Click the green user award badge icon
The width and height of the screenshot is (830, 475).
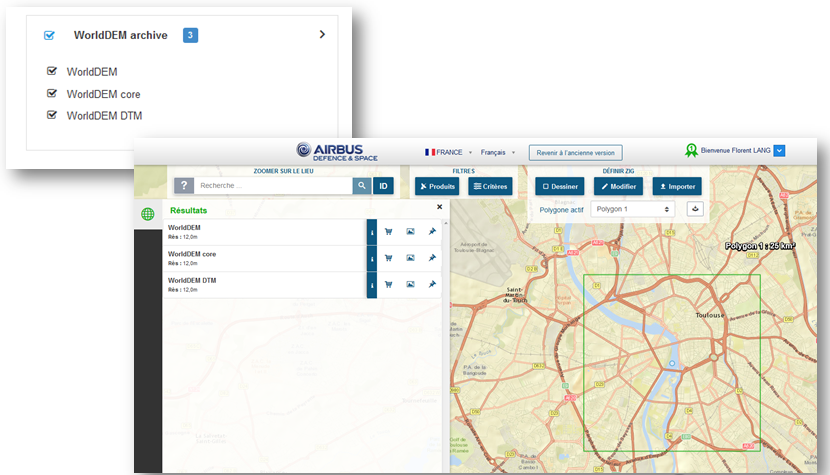(691, 151)
